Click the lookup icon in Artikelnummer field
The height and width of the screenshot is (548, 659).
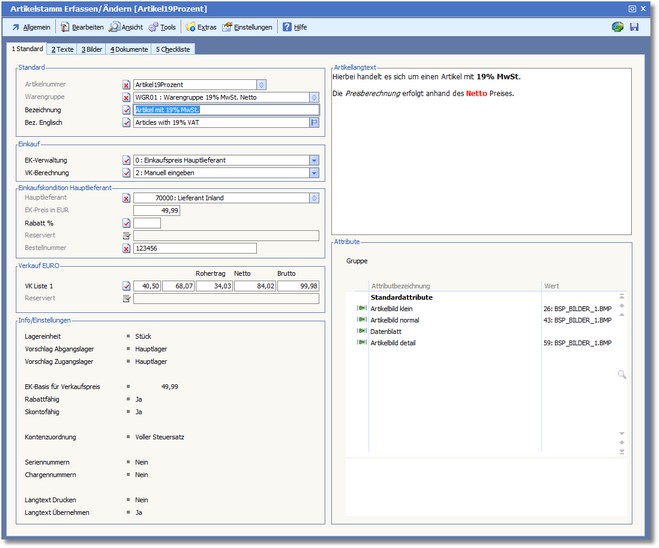pos(261,85)
